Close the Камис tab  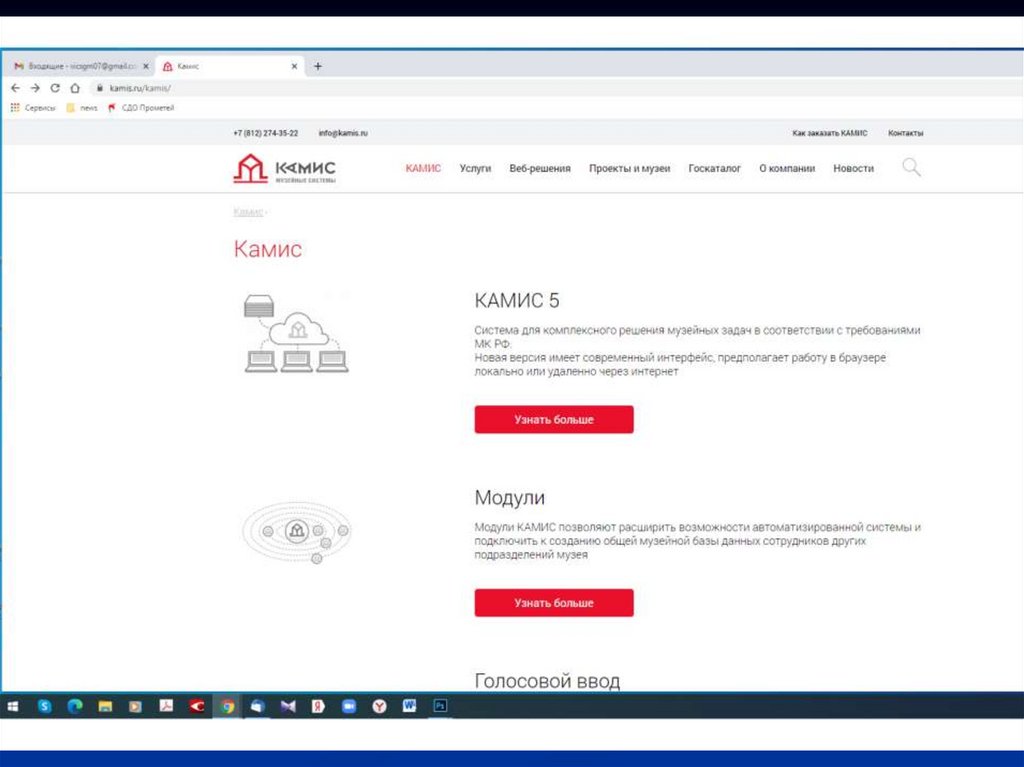294,66
